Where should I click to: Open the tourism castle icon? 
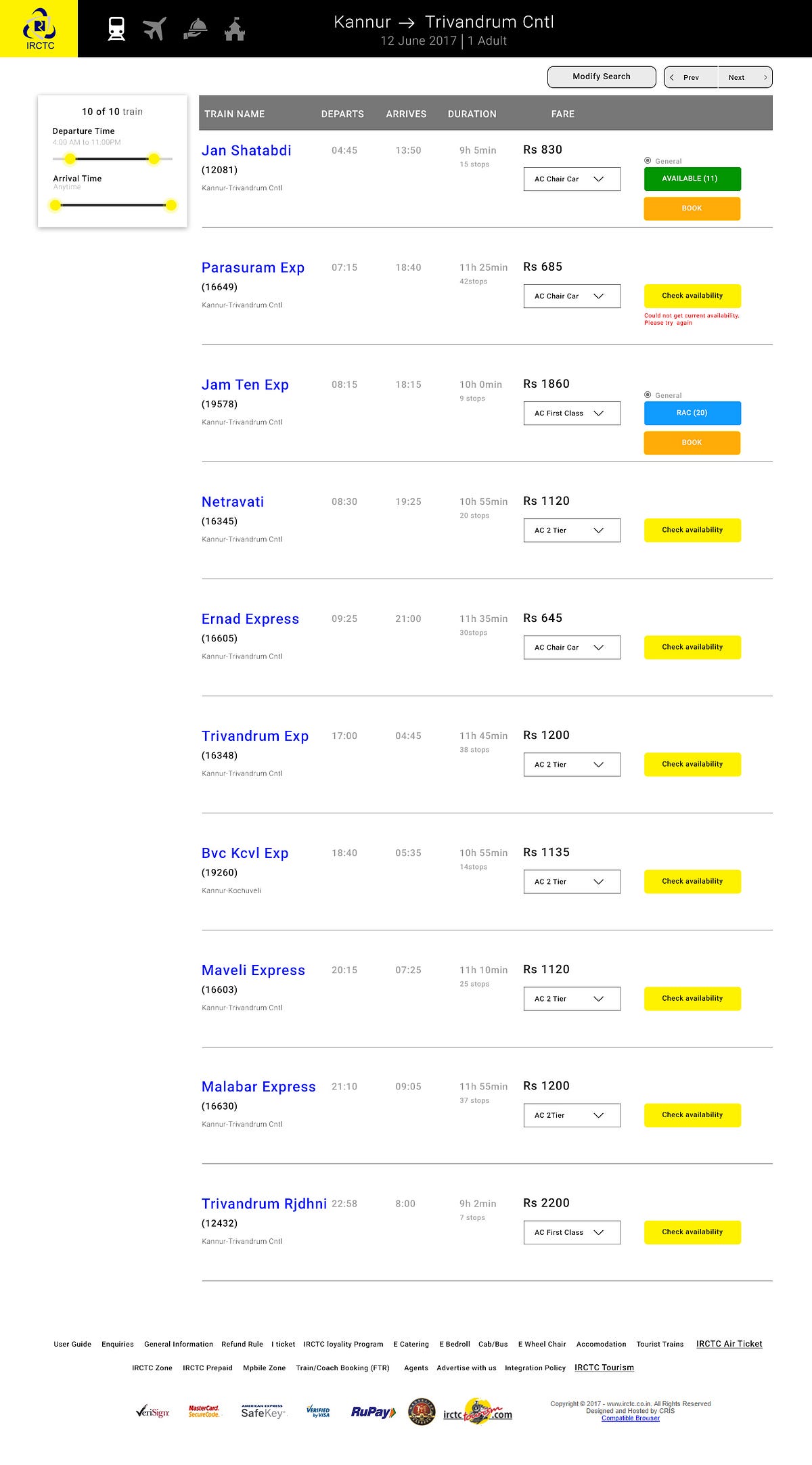[234, 29]
